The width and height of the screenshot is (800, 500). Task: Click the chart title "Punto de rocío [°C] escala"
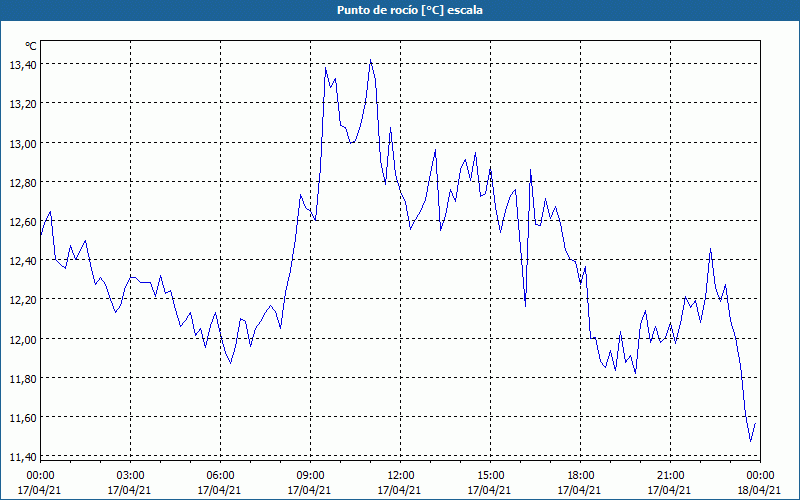coord(410,10)
